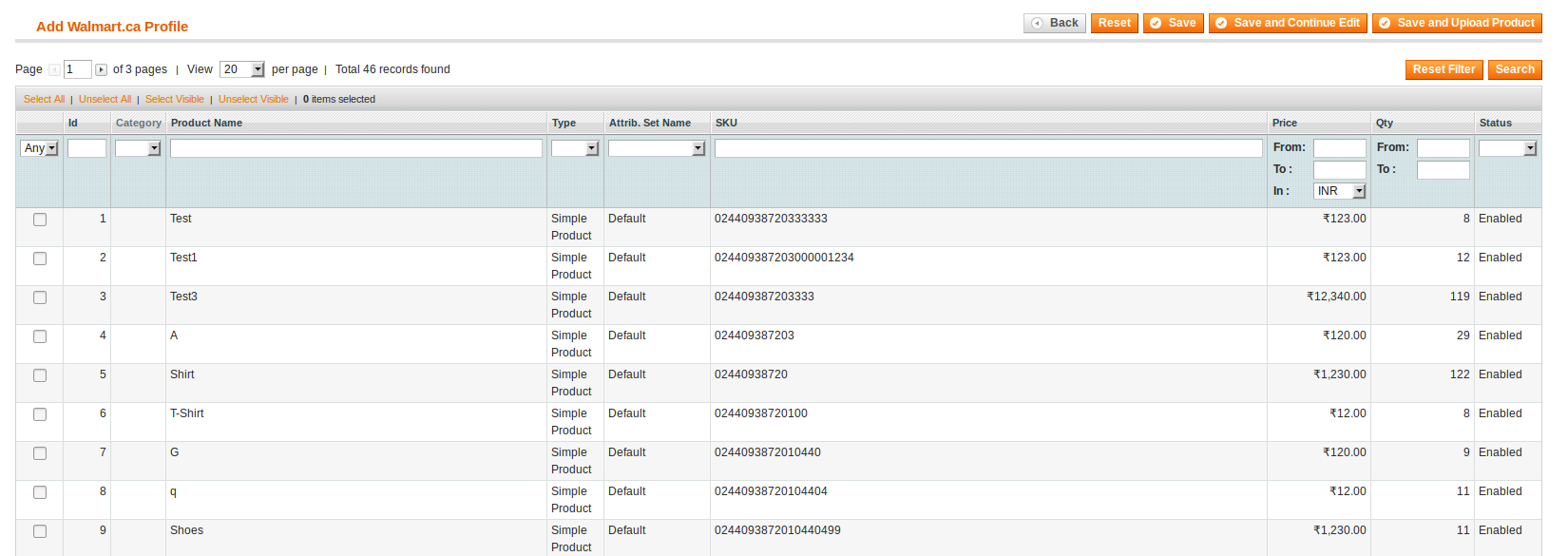Check the box for product Shirt
This screenshot has width=1568, height=556.
(x=40, y=375)
